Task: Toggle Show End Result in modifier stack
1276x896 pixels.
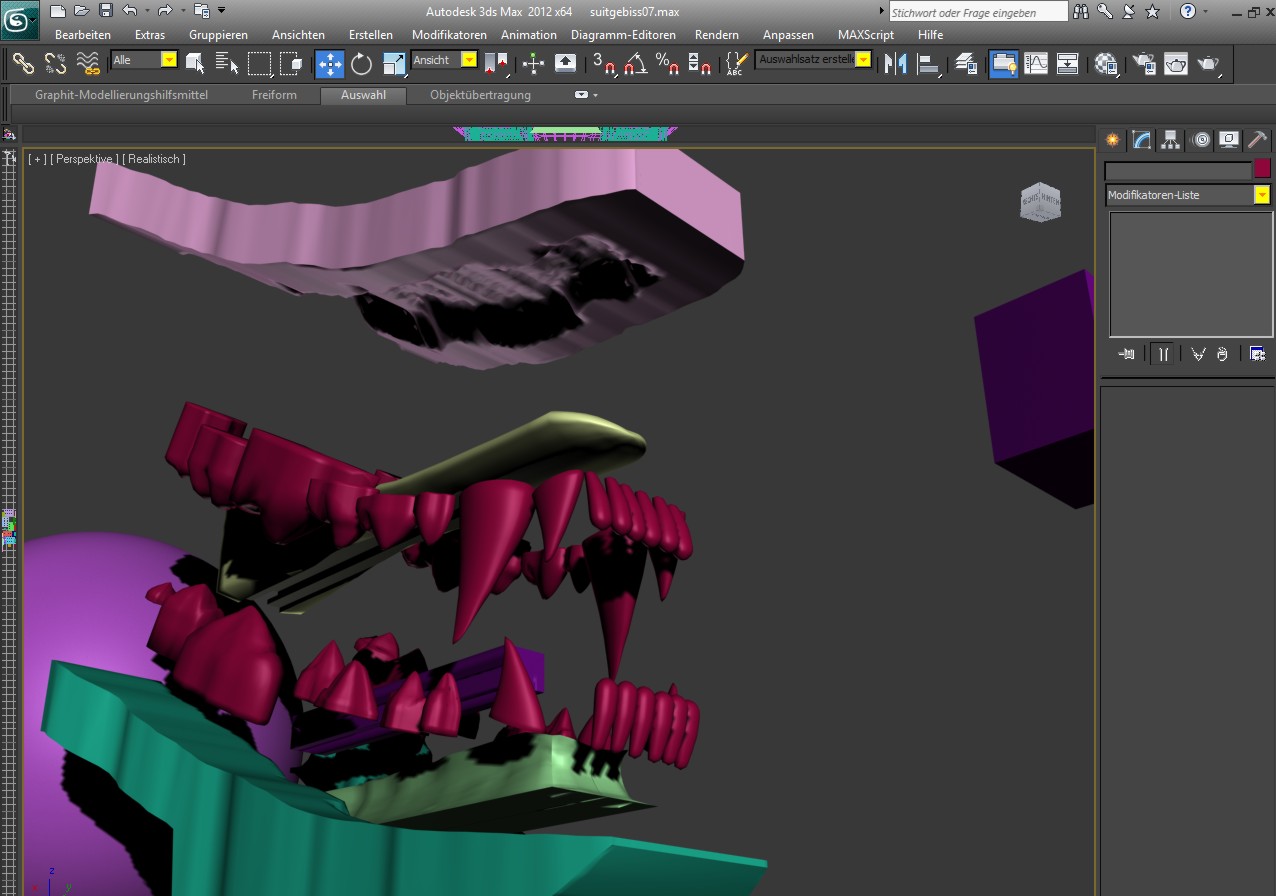Action: [x=1163, y=354]
